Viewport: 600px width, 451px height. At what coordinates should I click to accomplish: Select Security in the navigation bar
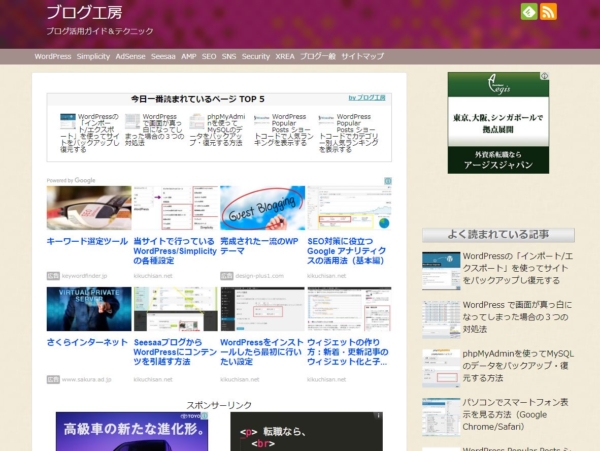point(256,57)
